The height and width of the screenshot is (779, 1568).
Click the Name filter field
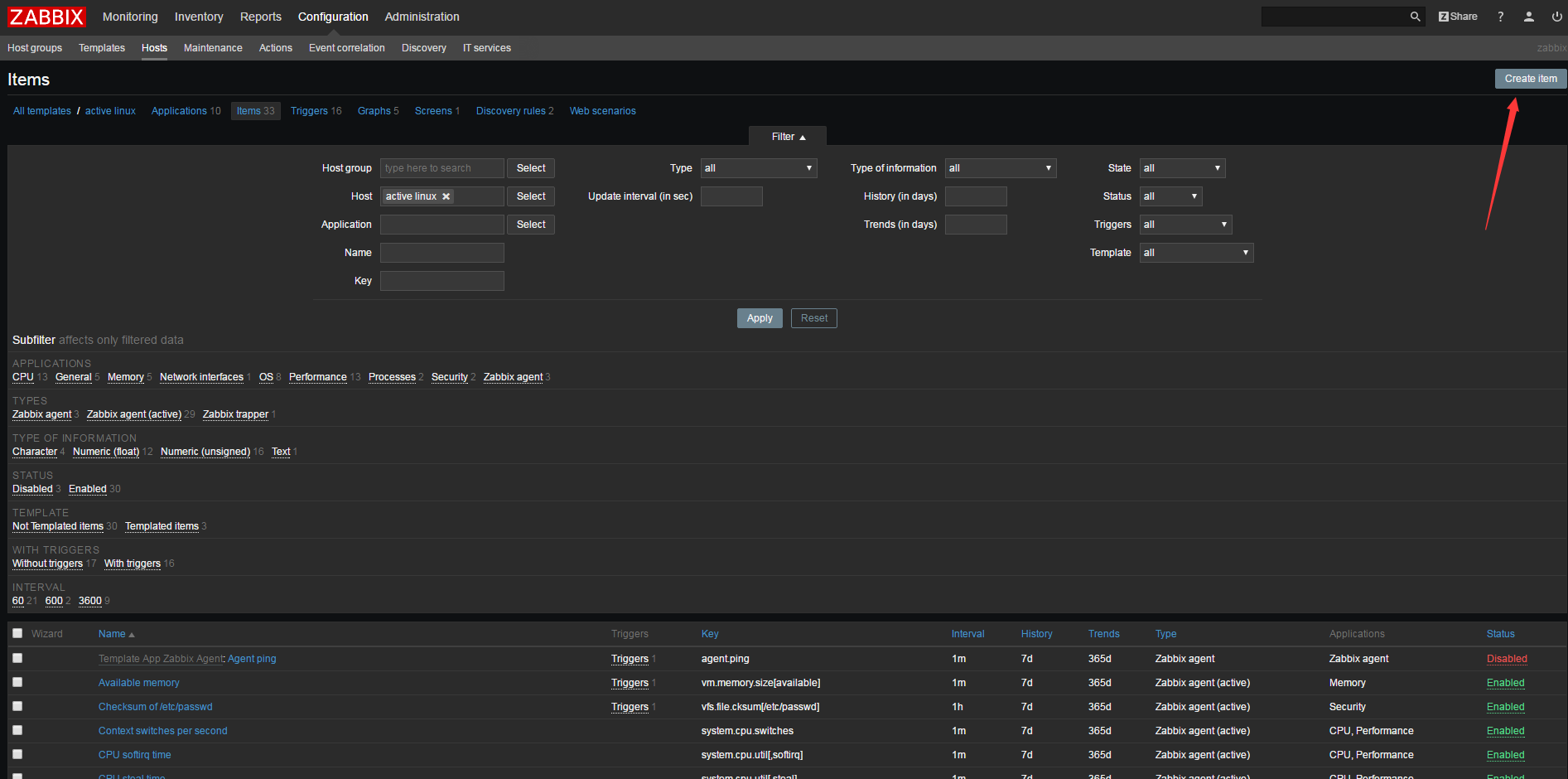coord(442,253)
